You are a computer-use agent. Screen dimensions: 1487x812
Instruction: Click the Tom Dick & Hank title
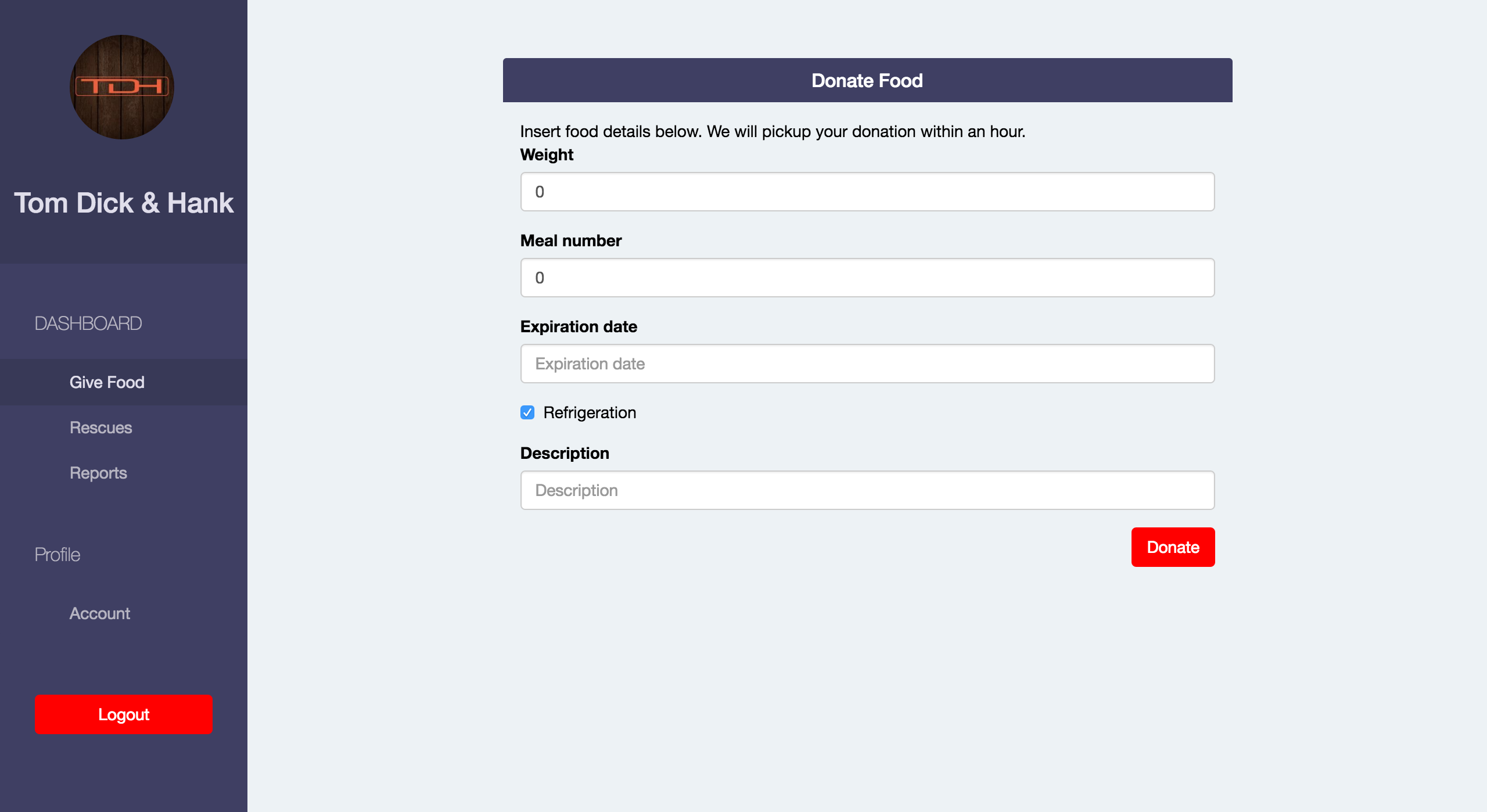click(x=124, y=203)
